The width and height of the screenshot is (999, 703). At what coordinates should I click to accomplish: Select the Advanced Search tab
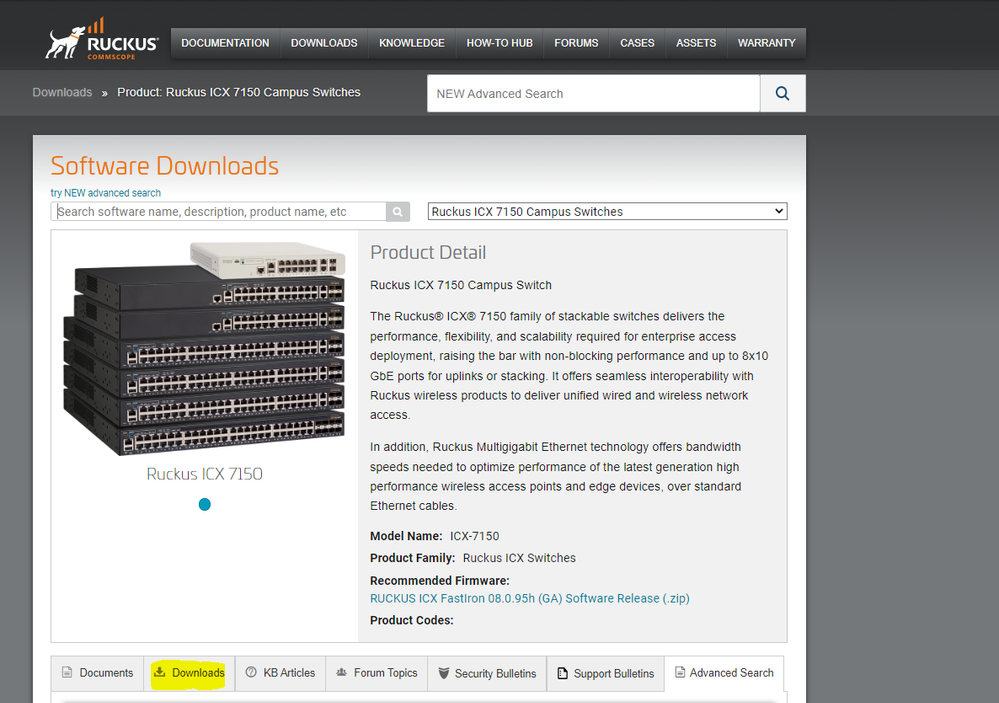pos(724,673)
